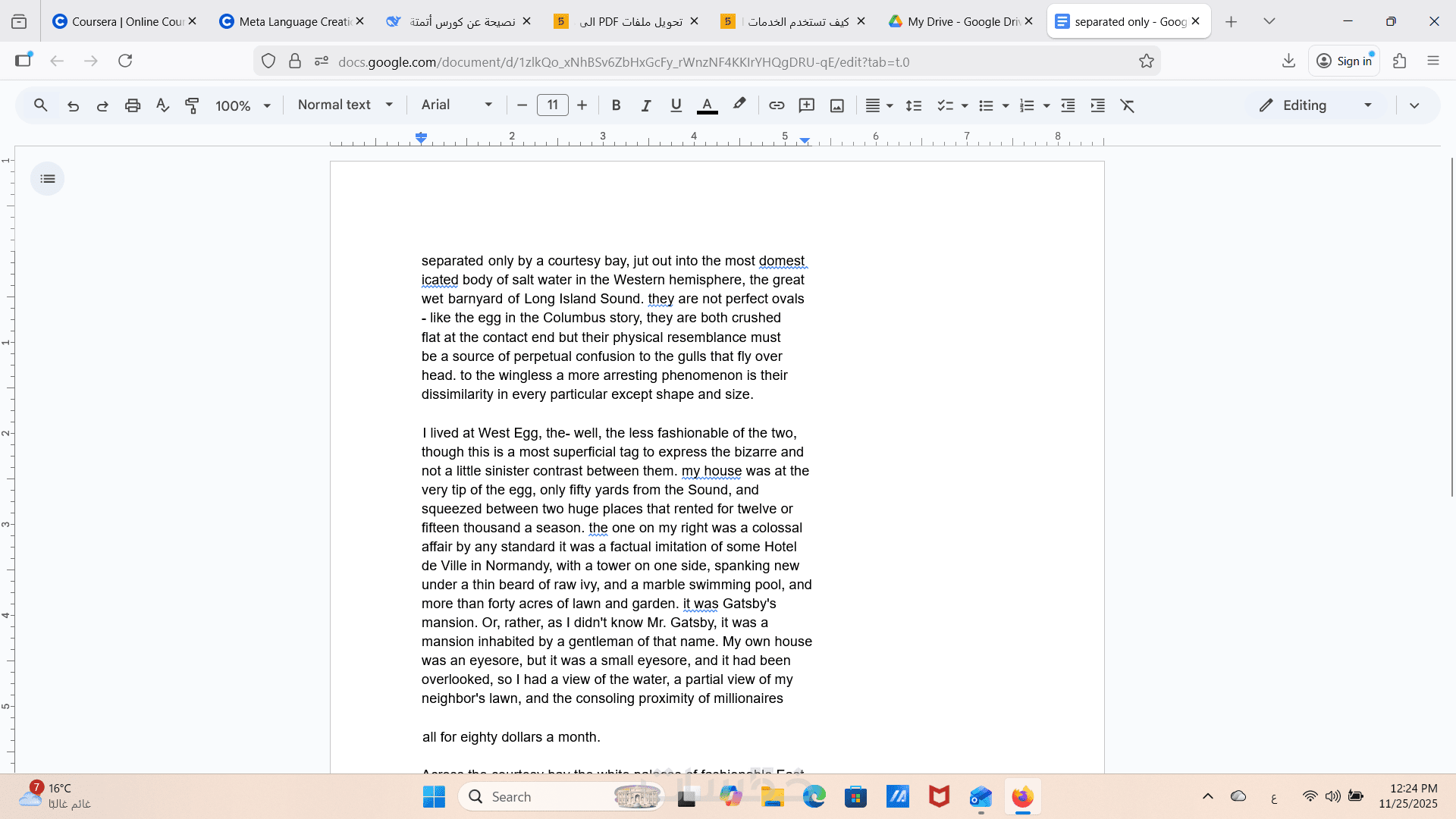Click the Insert link icon
This screenshot has width=1456, height=819.
pyautogui.click(x=777, y=105)
